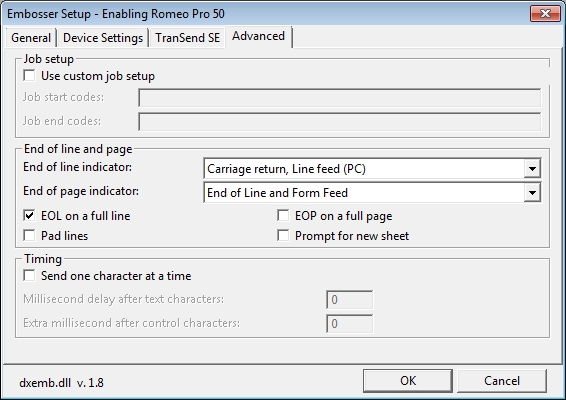The width and height of the screenshot is (566, 400).
Task: Click the dxemb.dll v. 1.8 text
Action: coord(61,382)
